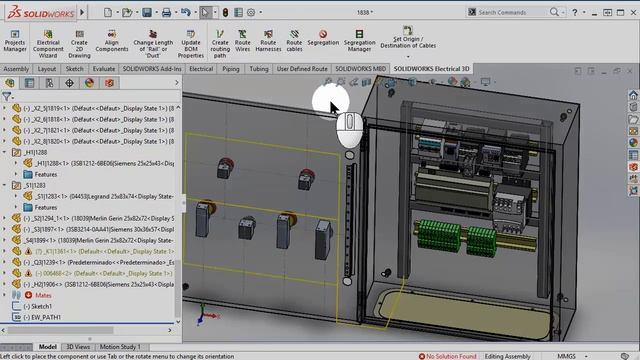Select _Q3|1239<1> Predeterminado tree item

(x=99, y=262)
